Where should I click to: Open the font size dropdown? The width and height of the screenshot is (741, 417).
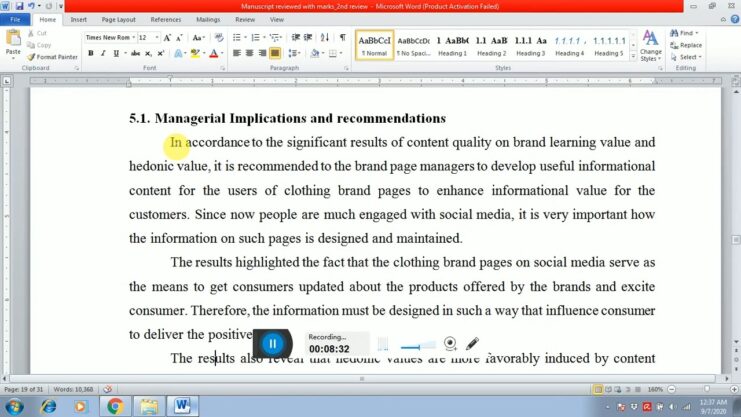(157, 37)
